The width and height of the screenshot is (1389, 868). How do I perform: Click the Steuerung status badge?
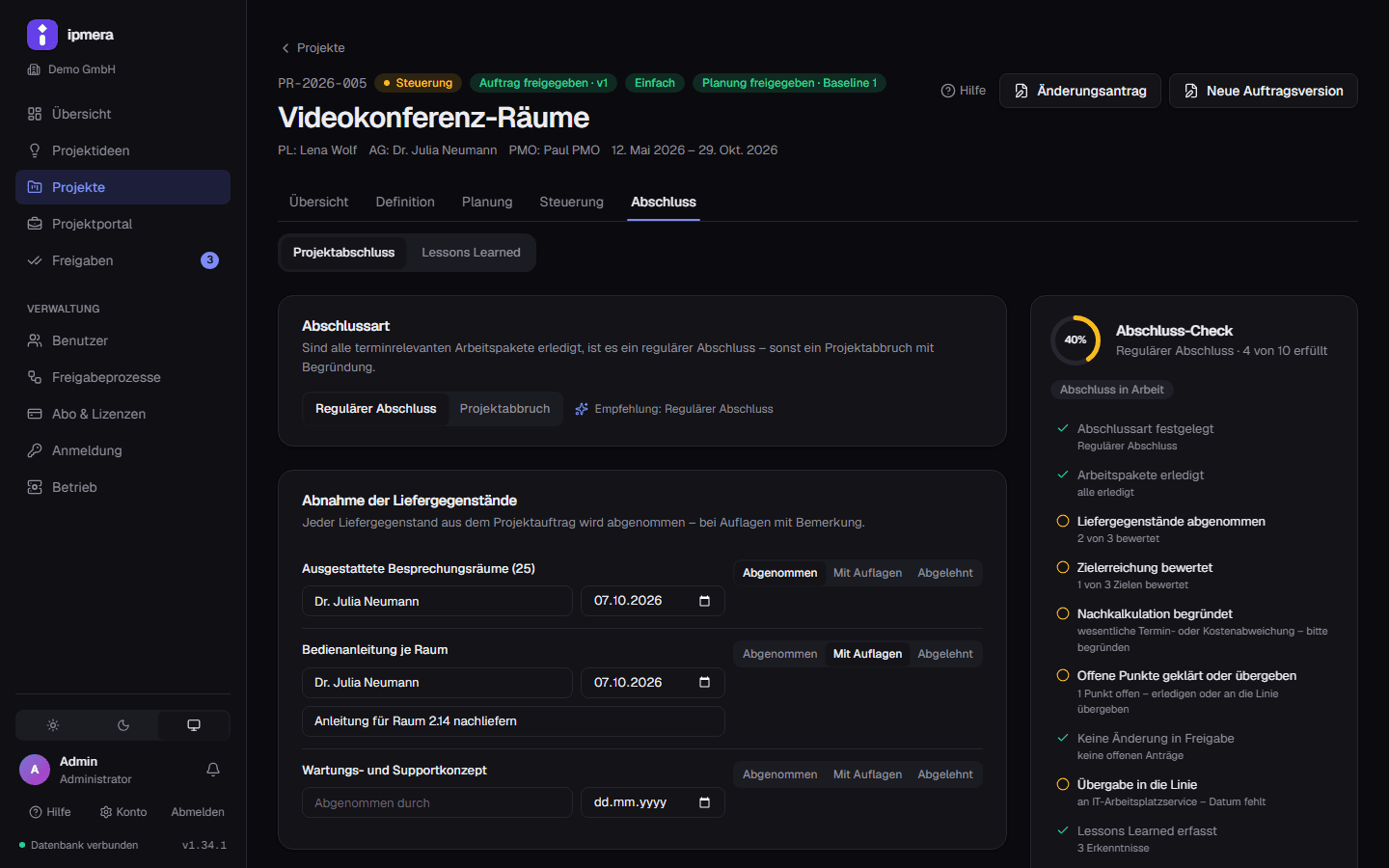[419, 83]
